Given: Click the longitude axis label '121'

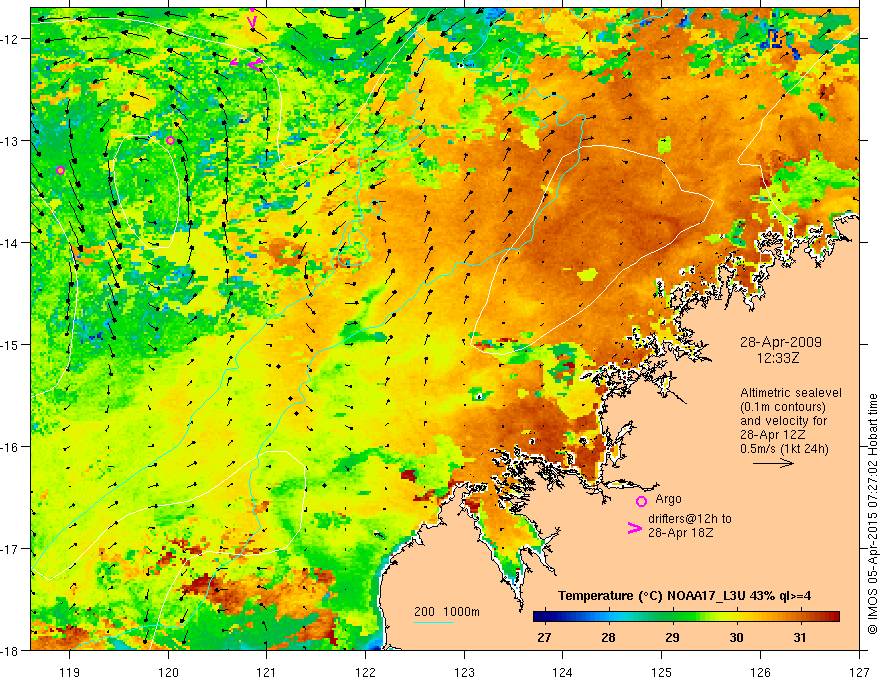Looking at the screenshot, I should pyautogui.click(x=267, y=672).
